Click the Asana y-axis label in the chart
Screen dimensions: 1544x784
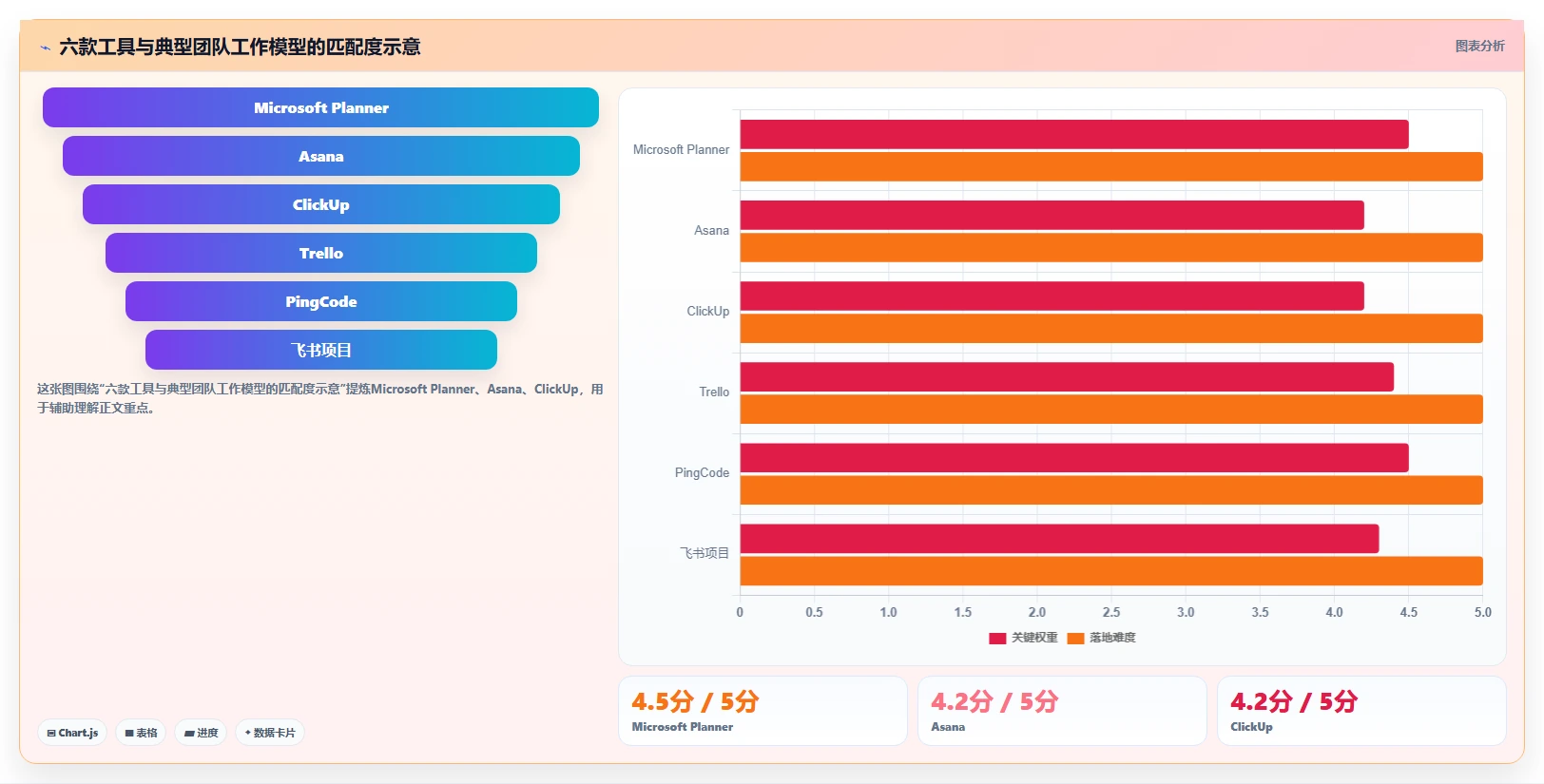coord(711,231)
